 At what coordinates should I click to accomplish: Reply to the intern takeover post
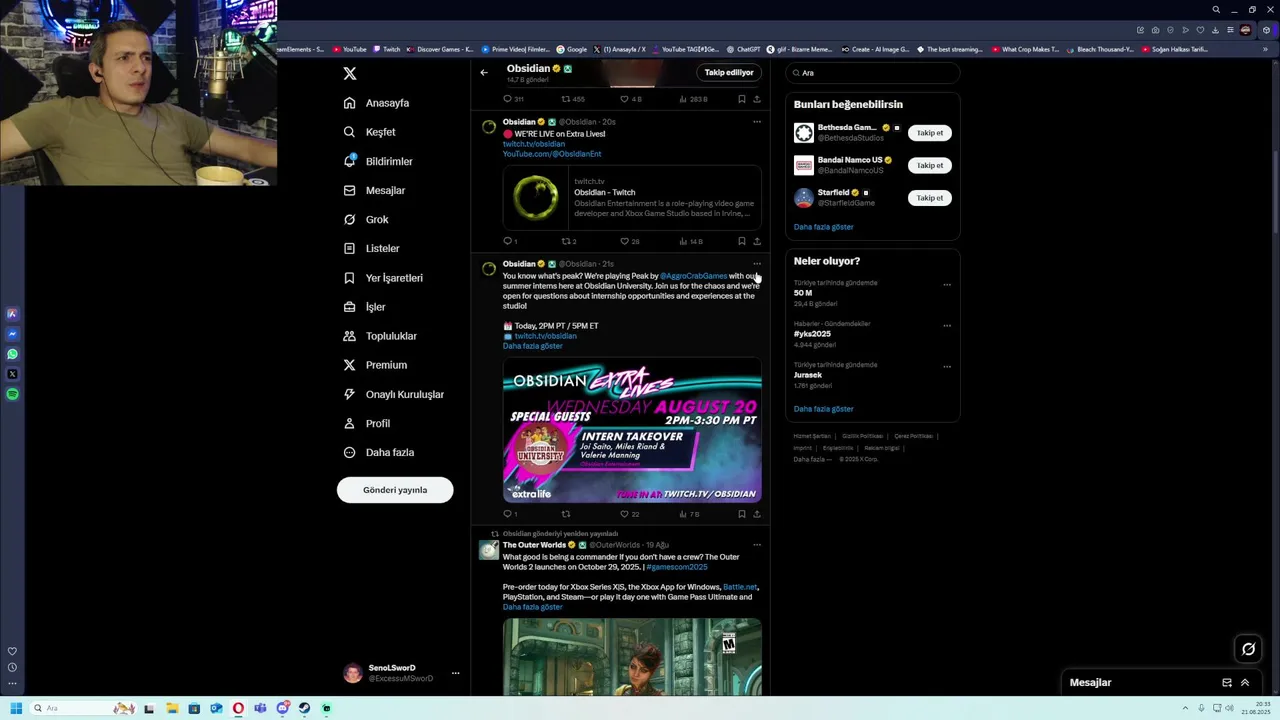(510, 514)
